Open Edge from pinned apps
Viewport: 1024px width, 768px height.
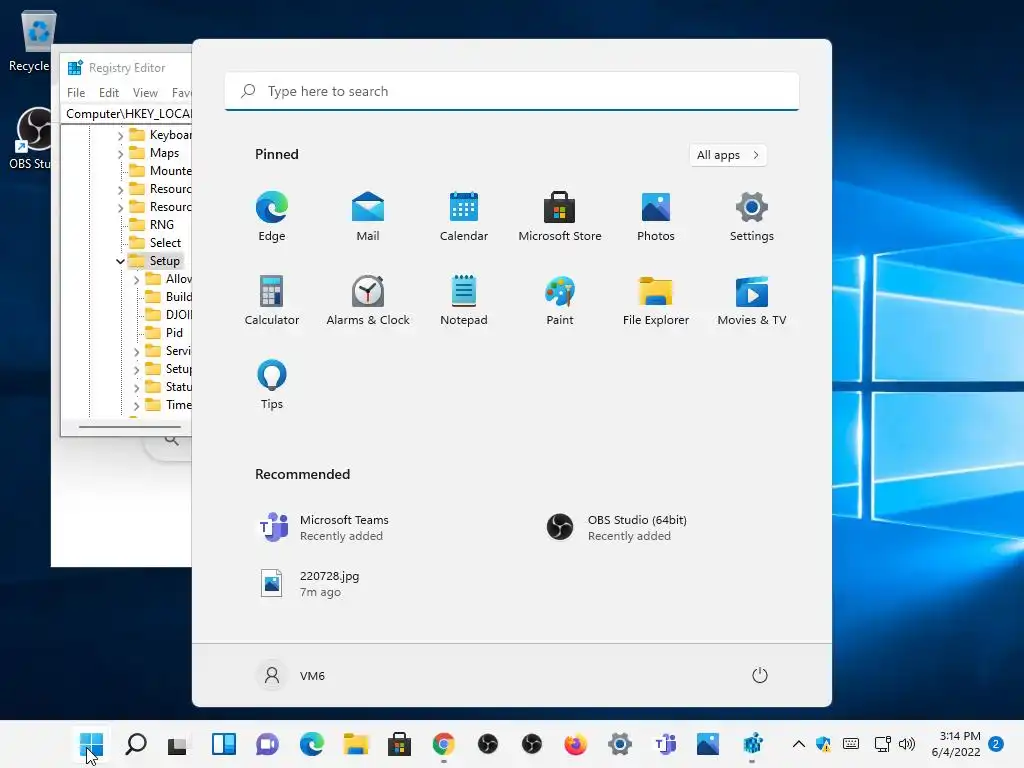(272, 216)
